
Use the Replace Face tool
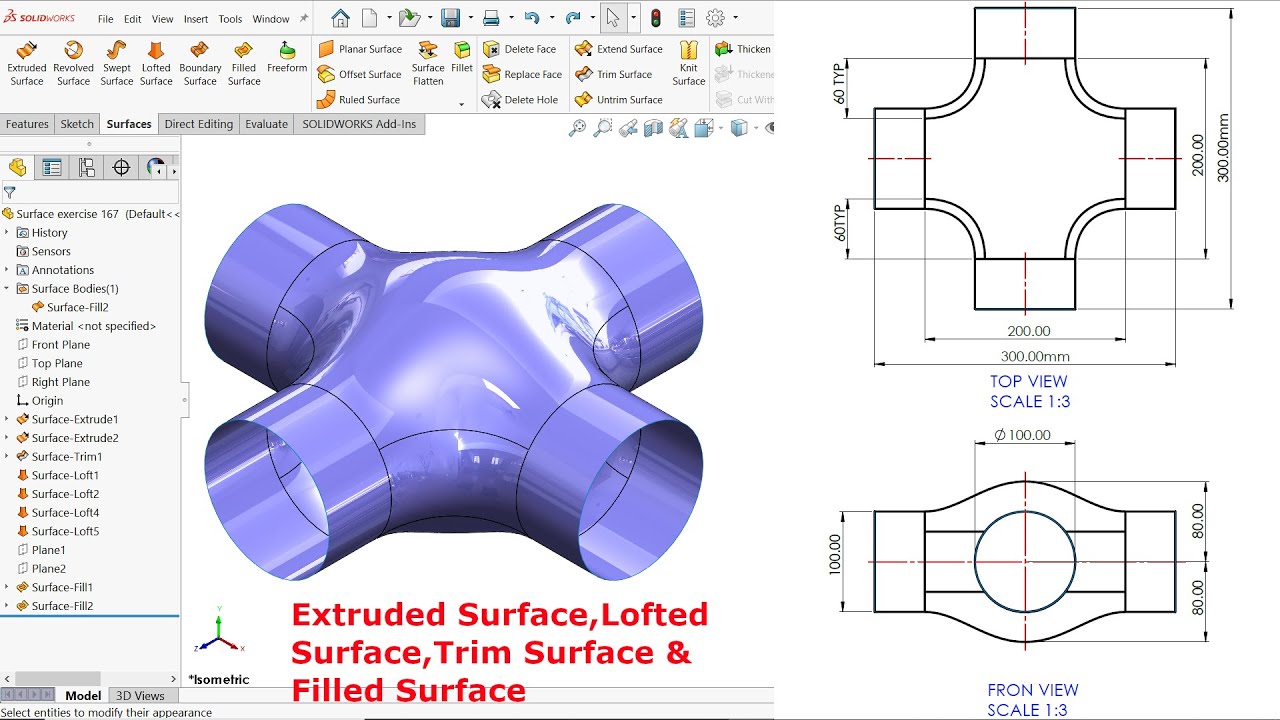tap(522, 74)
